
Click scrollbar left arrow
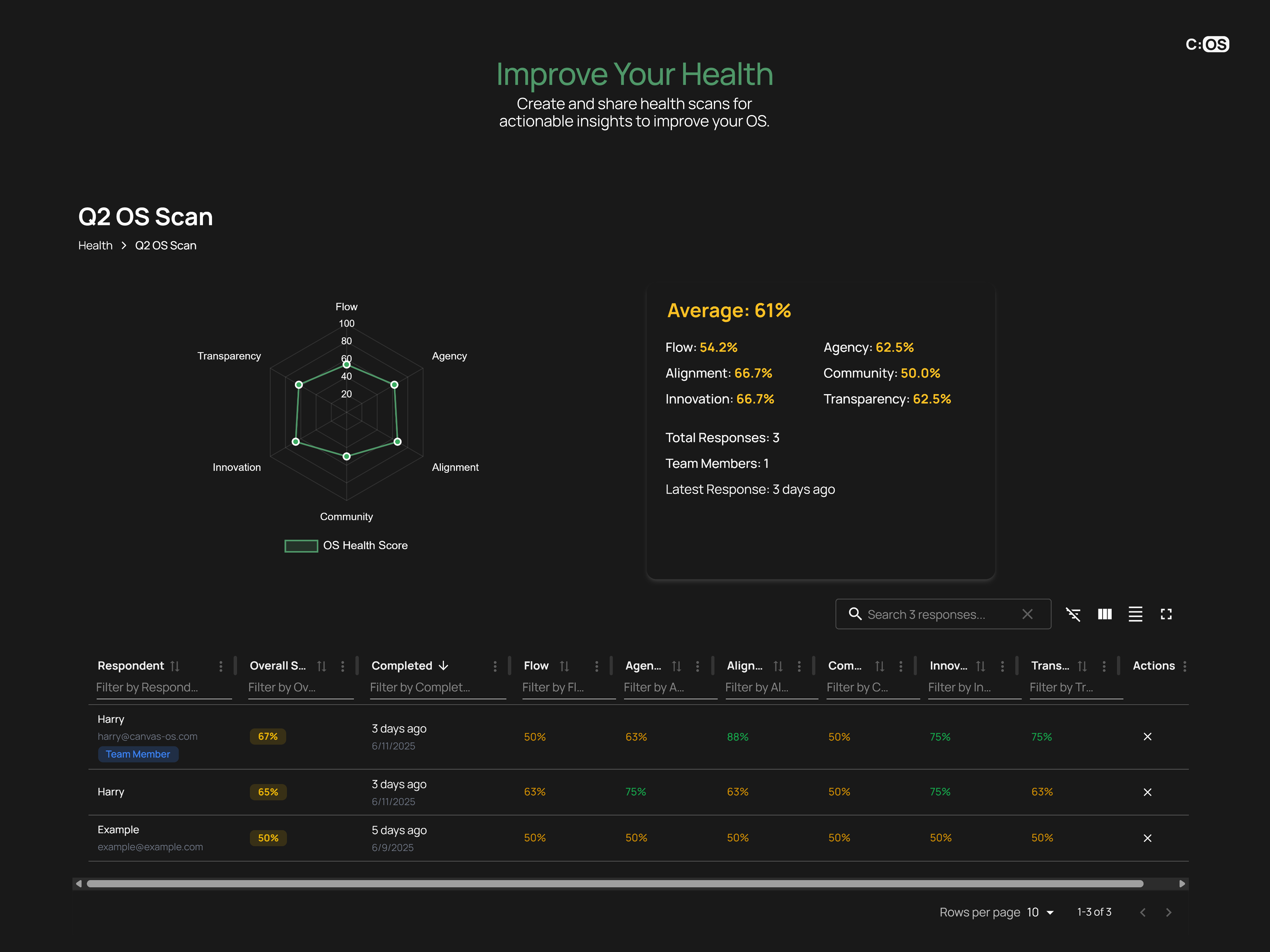79,884
